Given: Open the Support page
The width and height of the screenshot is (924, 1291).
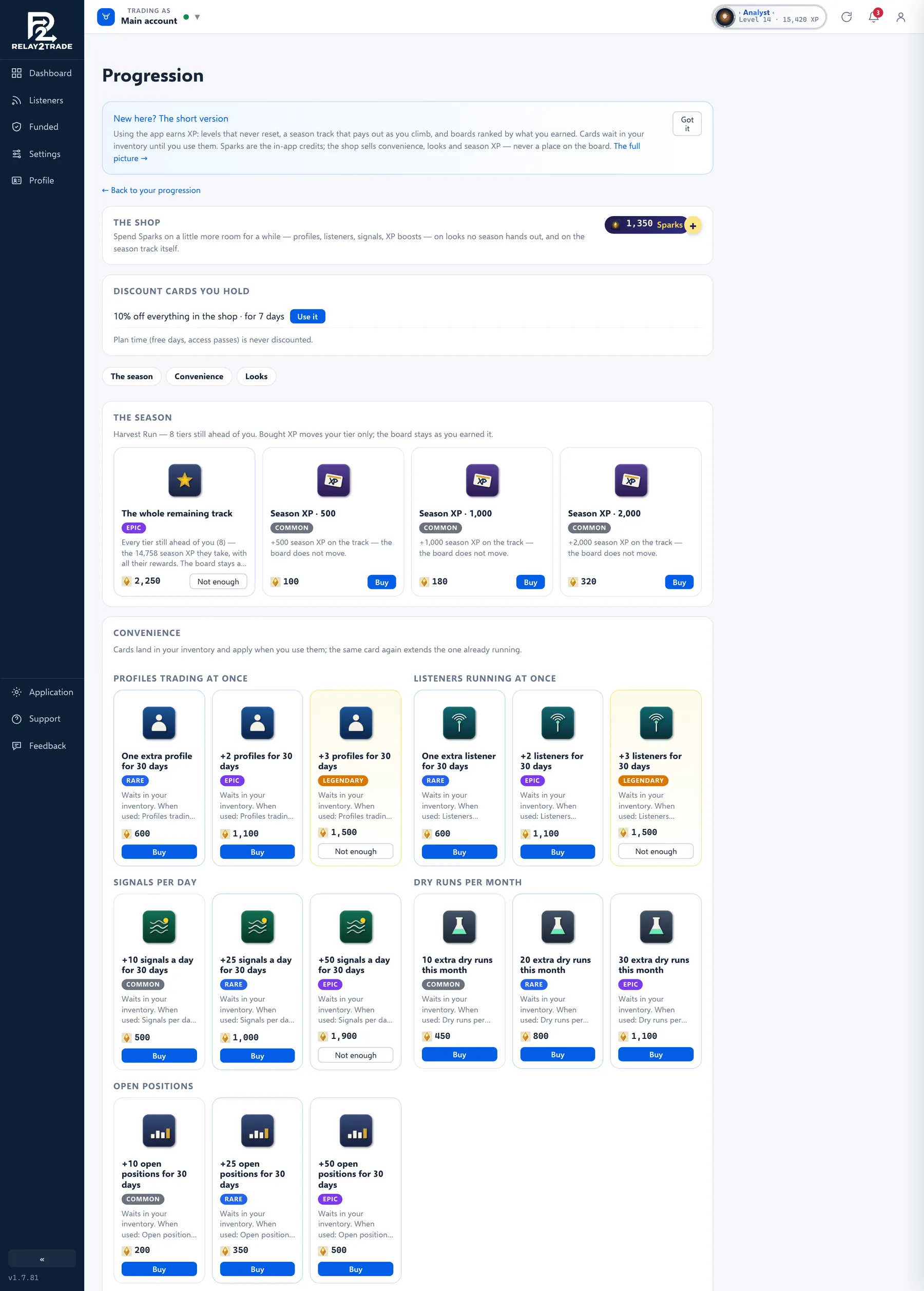Looking at the screenshot, I should (x=42, y=719).
